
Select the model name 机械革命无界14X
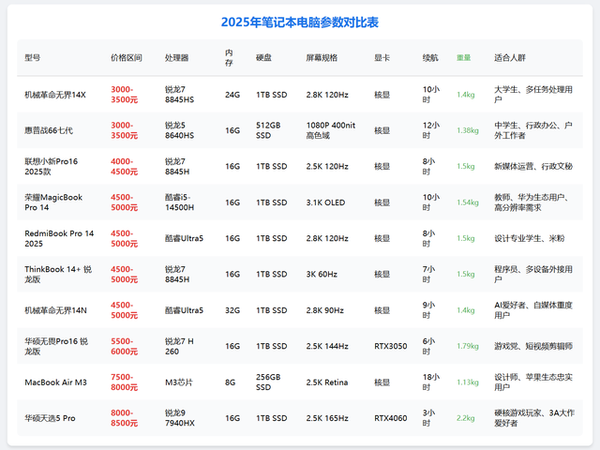[55, 95]
